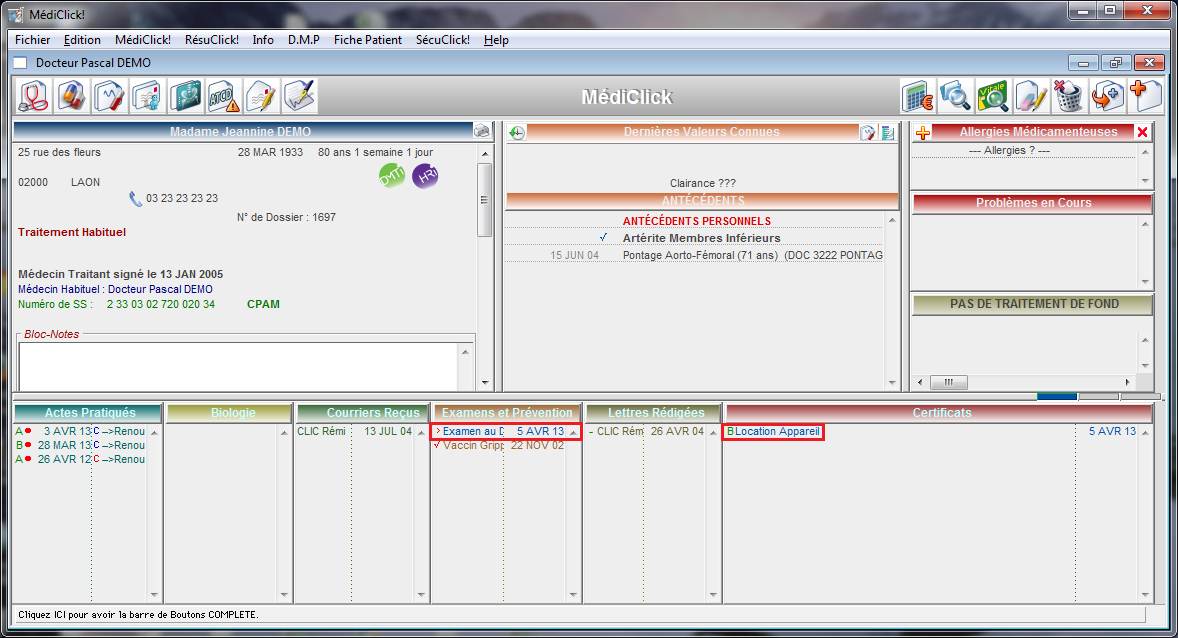Click the Clairance ??? value
This screenshot has width=1178, height=638.
pos(702,183)
